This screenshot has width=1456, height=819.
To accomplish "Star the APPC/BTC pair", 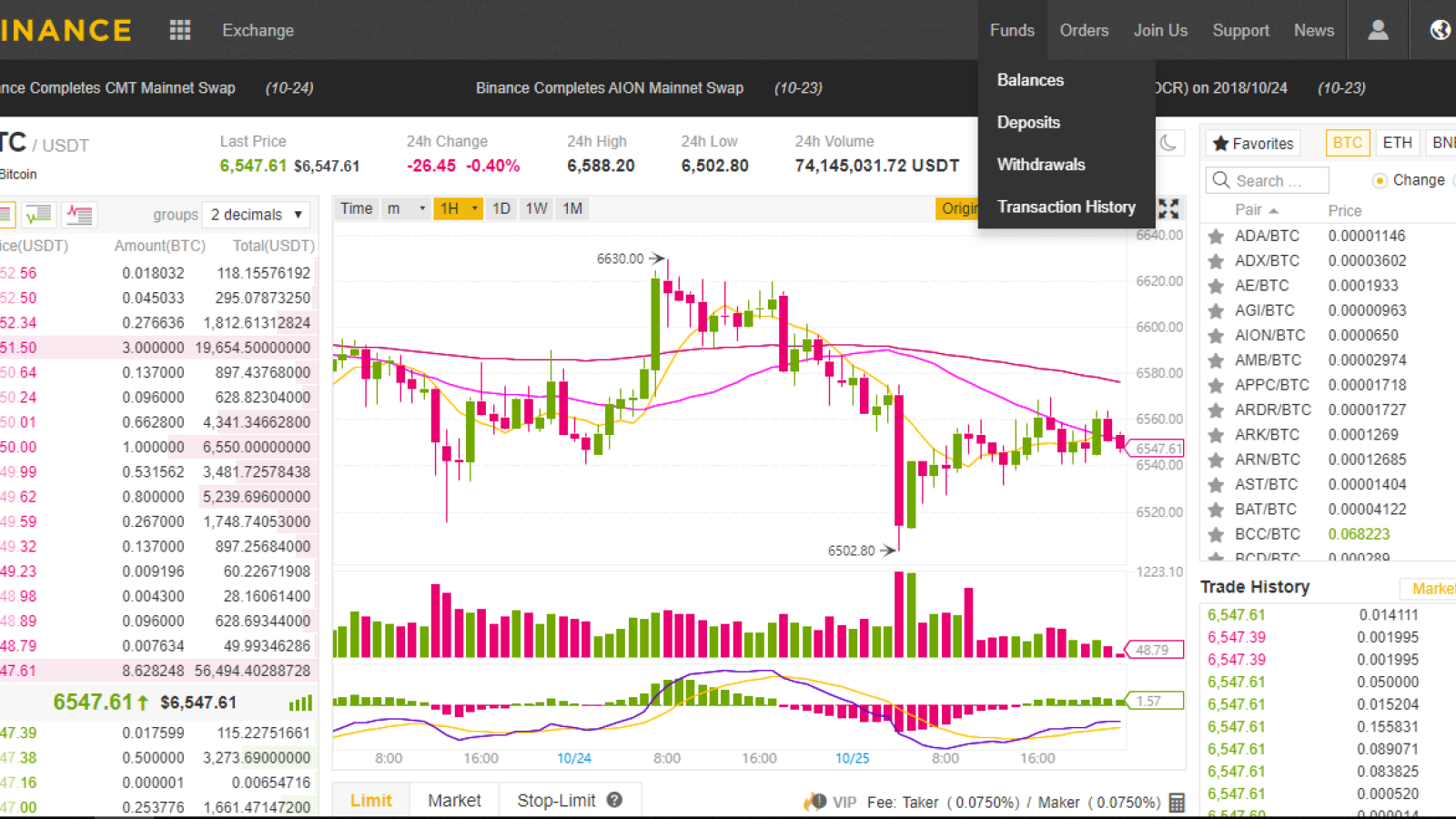I will click(x=1216, y=386).
